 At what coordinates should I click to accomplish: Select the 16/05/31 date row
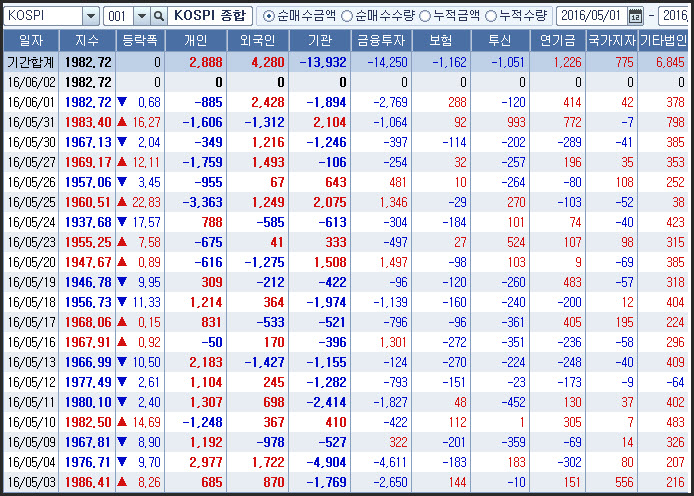coord(346,122)
